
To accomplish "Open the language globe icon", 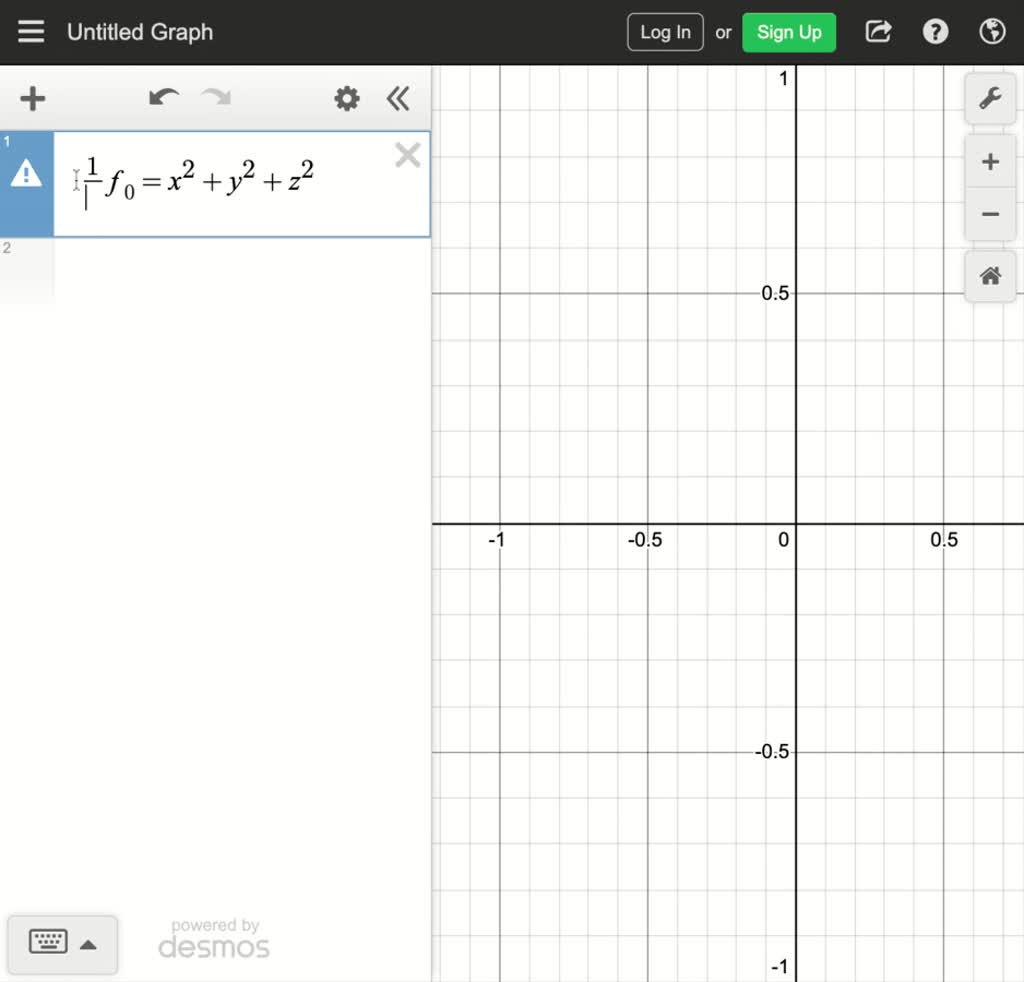I will click(x=992, y=31).
